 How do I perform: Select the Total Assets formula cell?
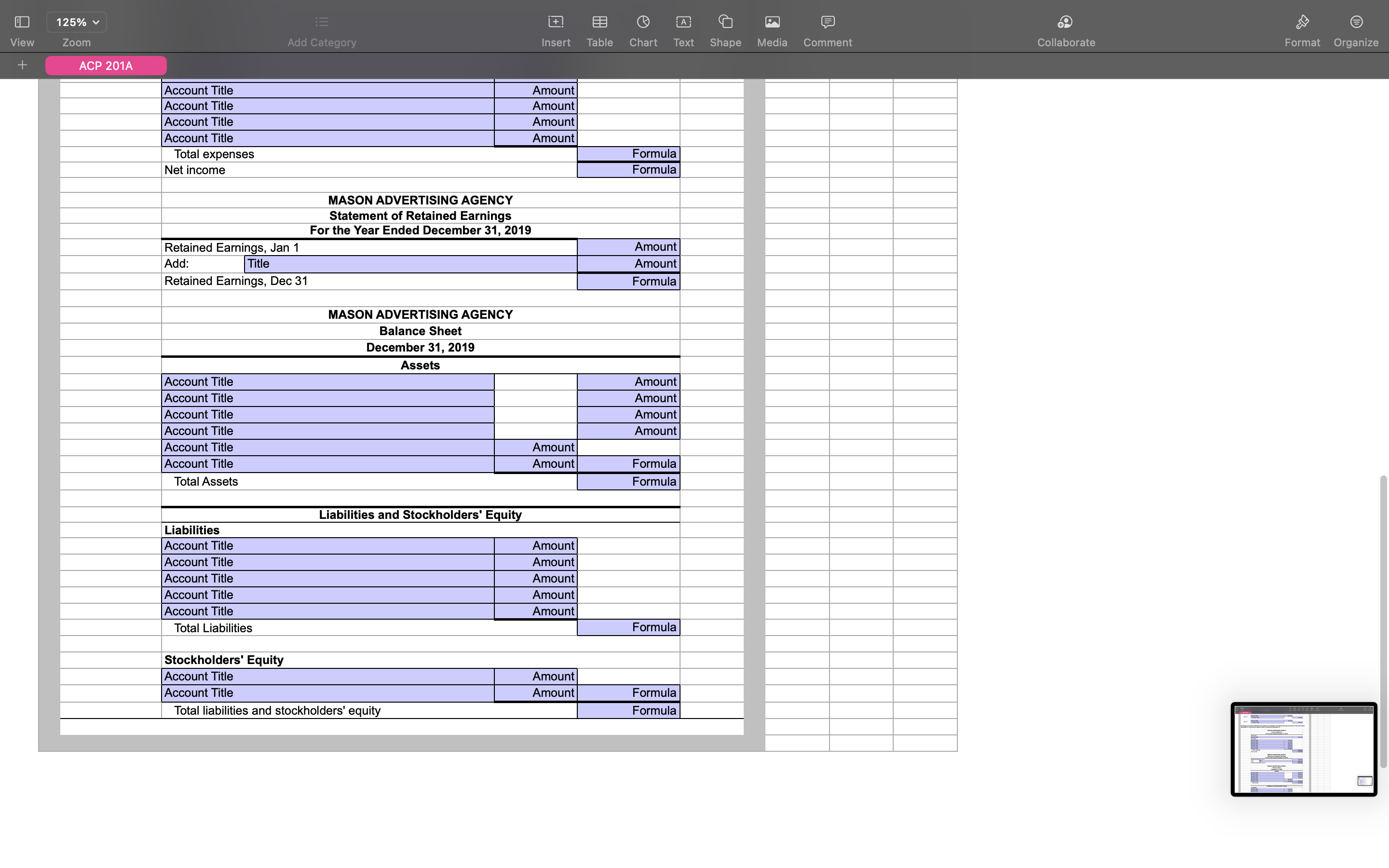pyautogui.click(x=628, y=481)
